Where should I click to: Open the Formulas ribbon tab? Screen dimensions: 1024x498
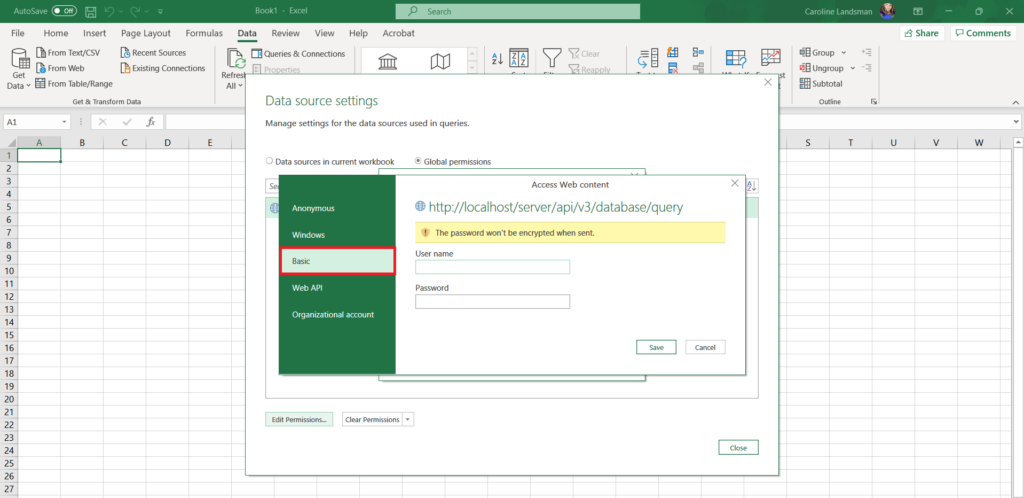(x=204, y=33)
